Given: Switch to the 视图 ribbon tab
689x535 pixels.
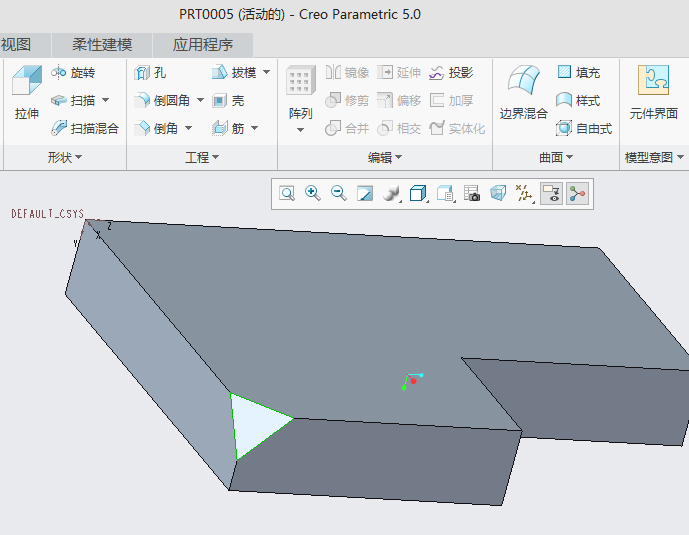Looking at the screenshot, I should (x=16, y=45).
